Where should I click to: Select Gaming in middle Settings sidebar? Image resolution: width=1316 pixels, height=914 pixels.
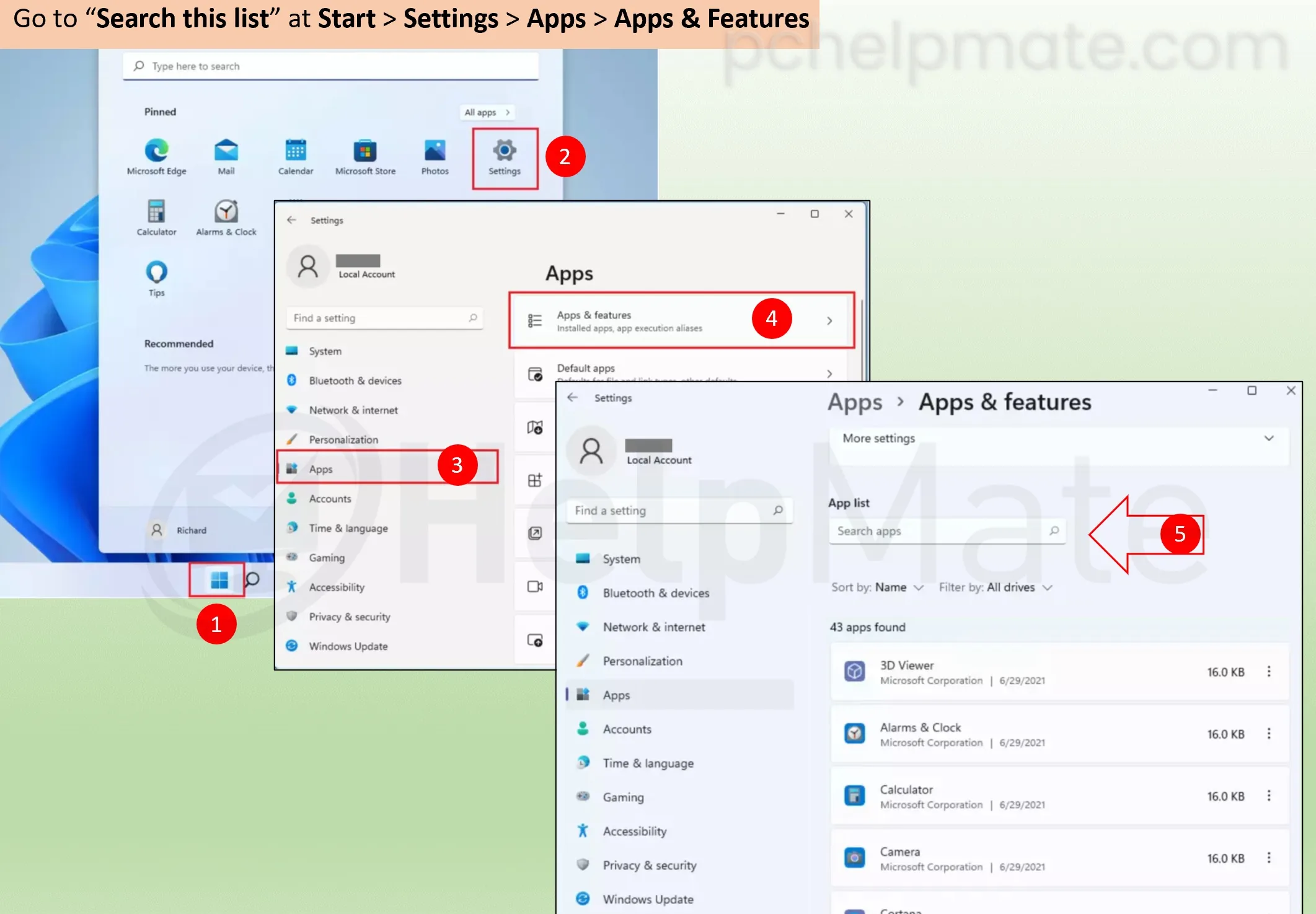pos(387,558)
